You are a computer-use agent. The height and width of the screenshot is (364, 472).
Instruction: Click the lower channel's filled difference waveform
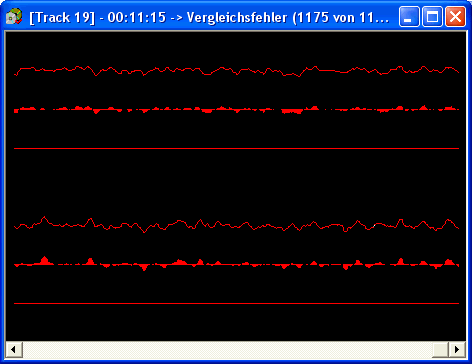pyautogui.click(x=237, y=264)
